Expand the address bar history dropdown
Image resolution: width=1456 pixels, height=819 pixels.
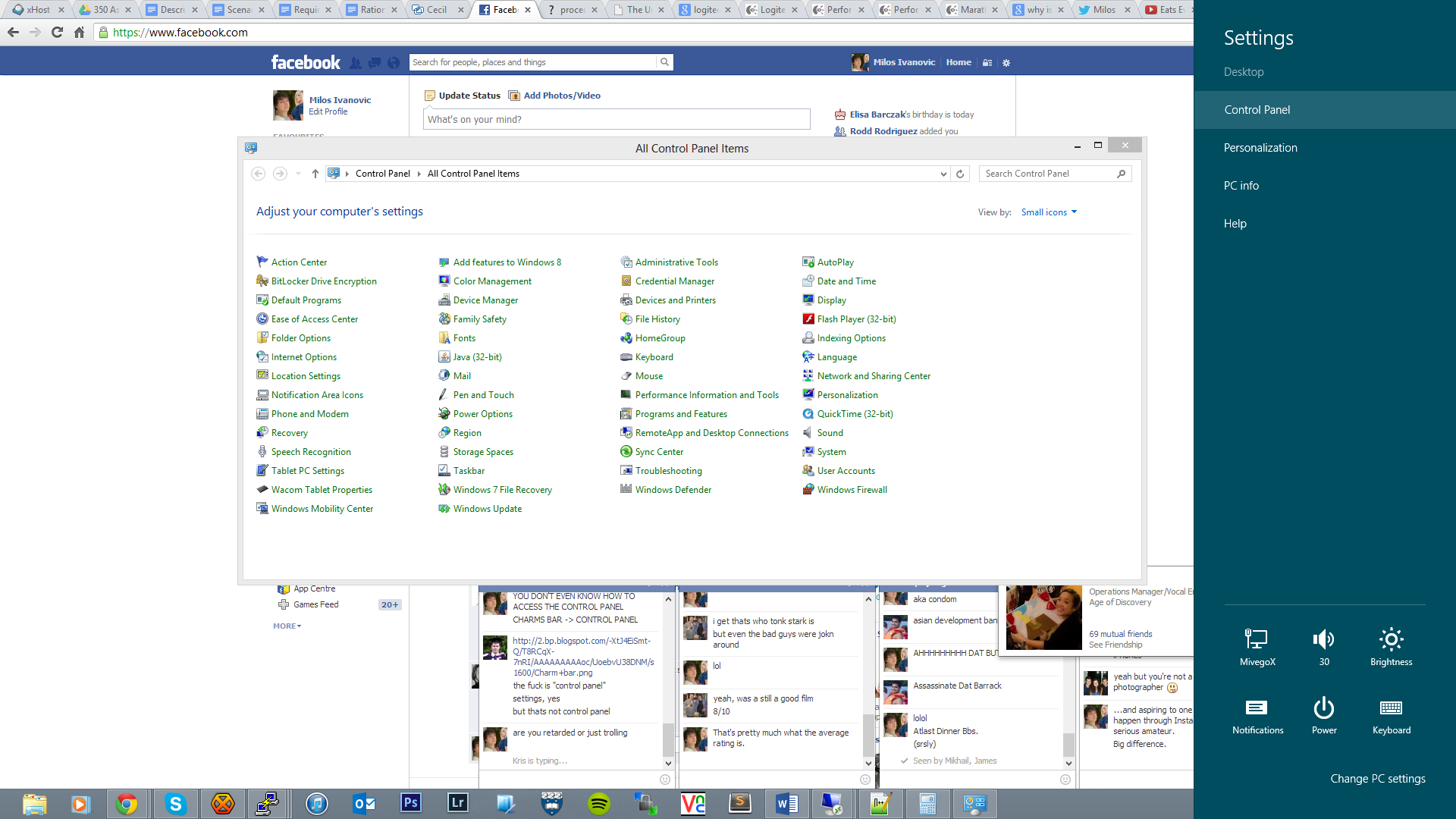[943, 174]
